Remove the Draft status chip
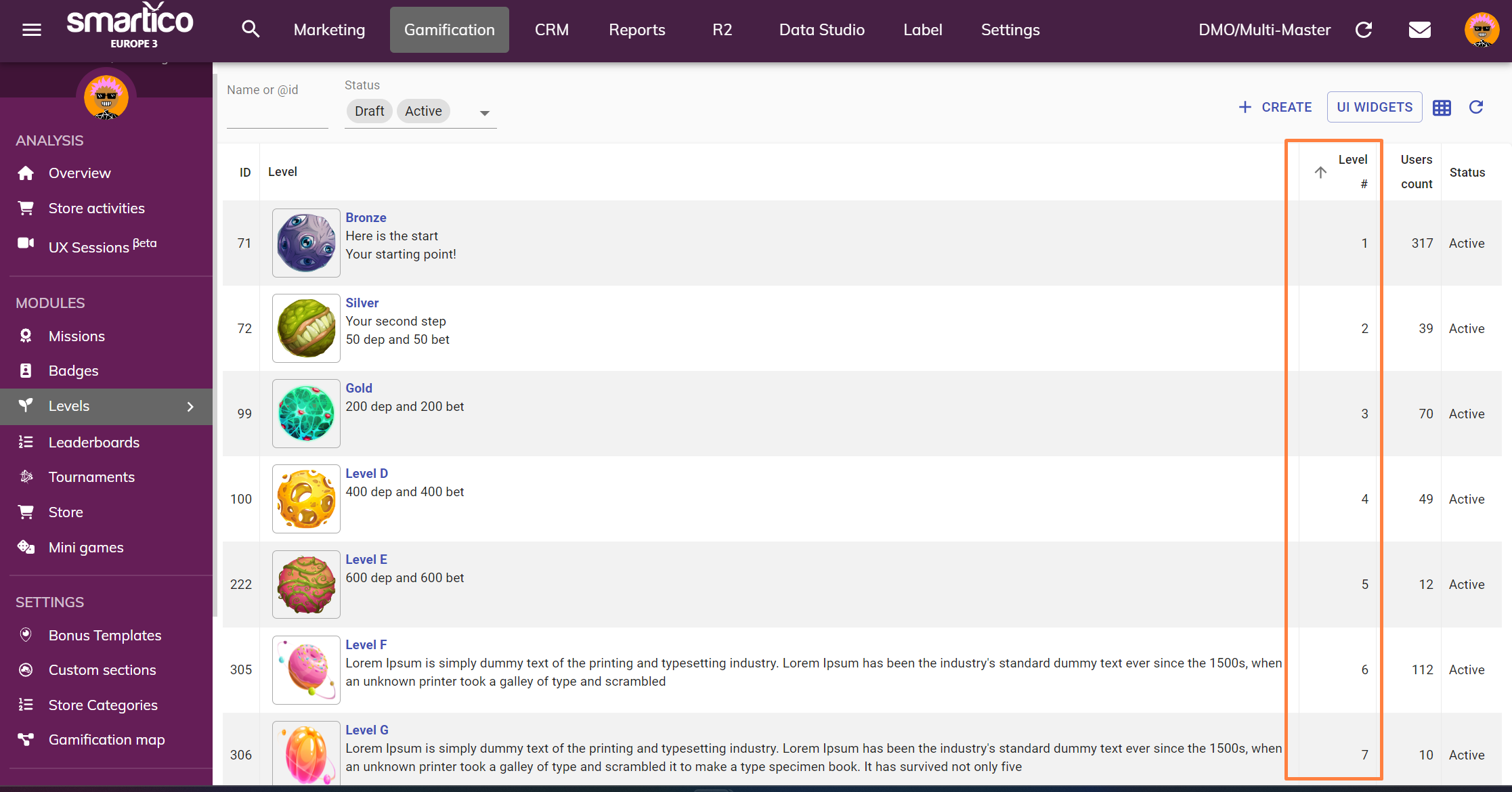The width and height of the screenshot is (1512, 792). click(369, 111)
